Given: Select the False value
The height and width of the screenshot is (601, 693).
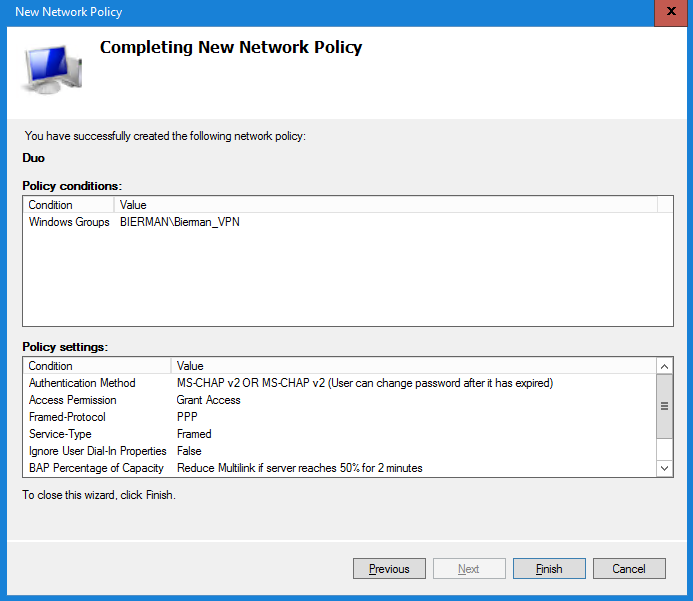Looking at the screenshot, I should tap(189, 451).
